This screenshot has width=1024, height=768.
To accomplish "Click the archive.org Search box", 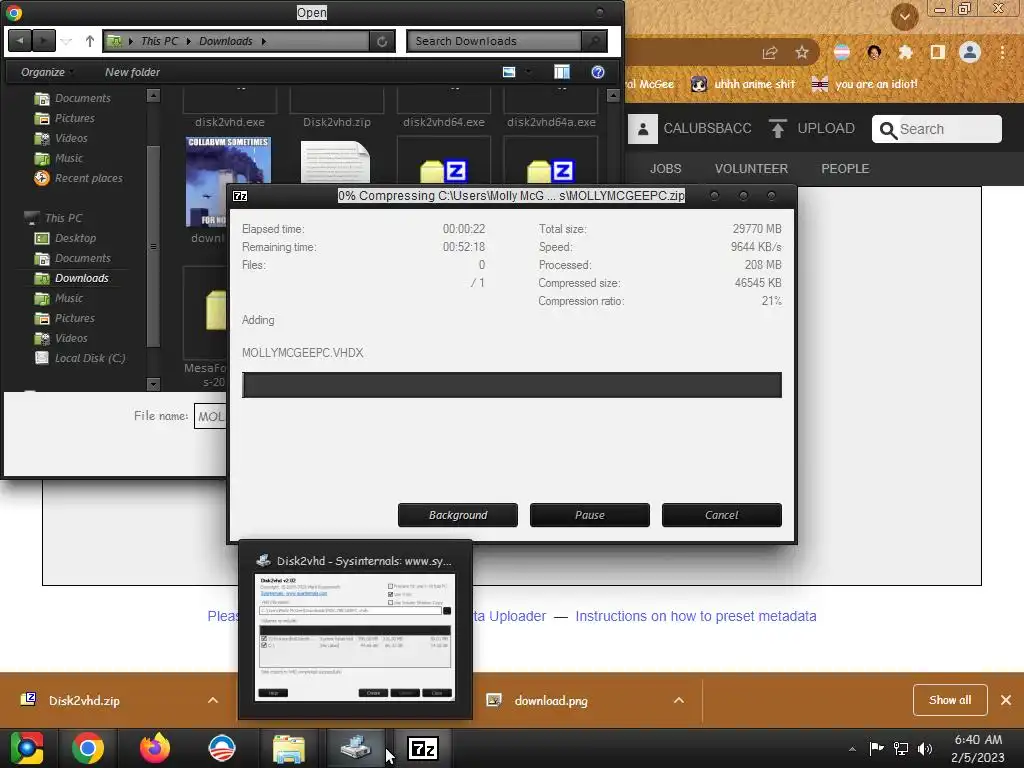I will [936, 129].
